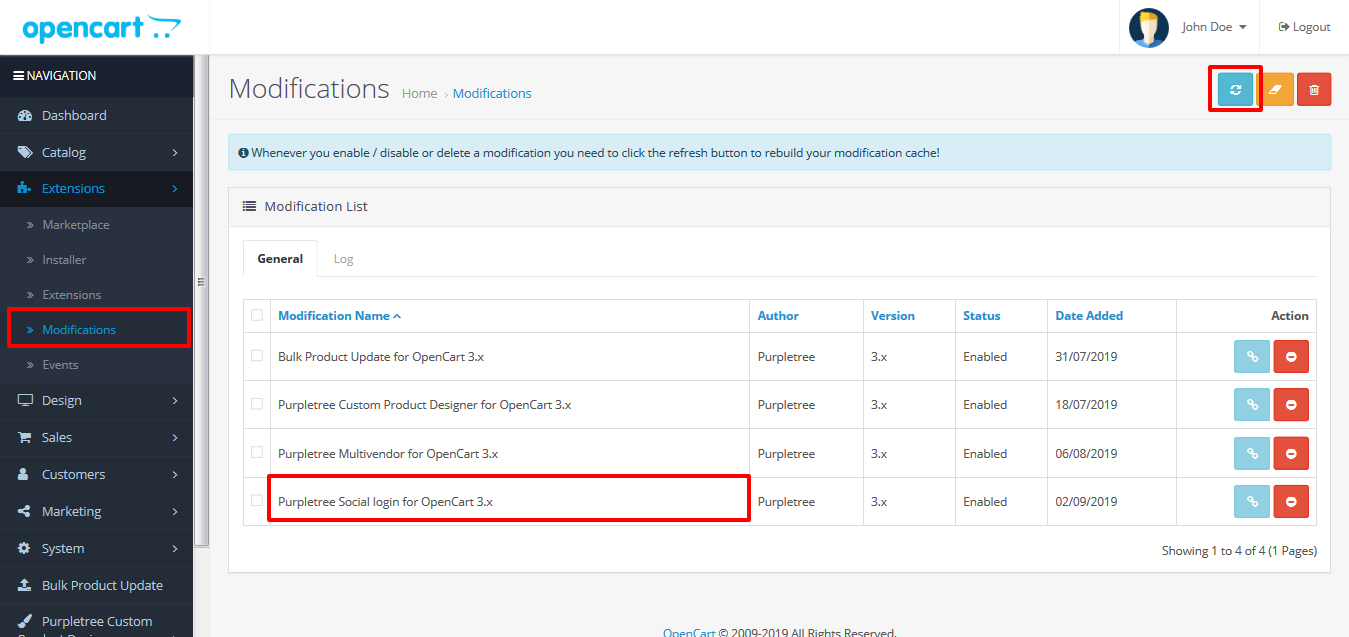Expand the System menu chevron

175,548
